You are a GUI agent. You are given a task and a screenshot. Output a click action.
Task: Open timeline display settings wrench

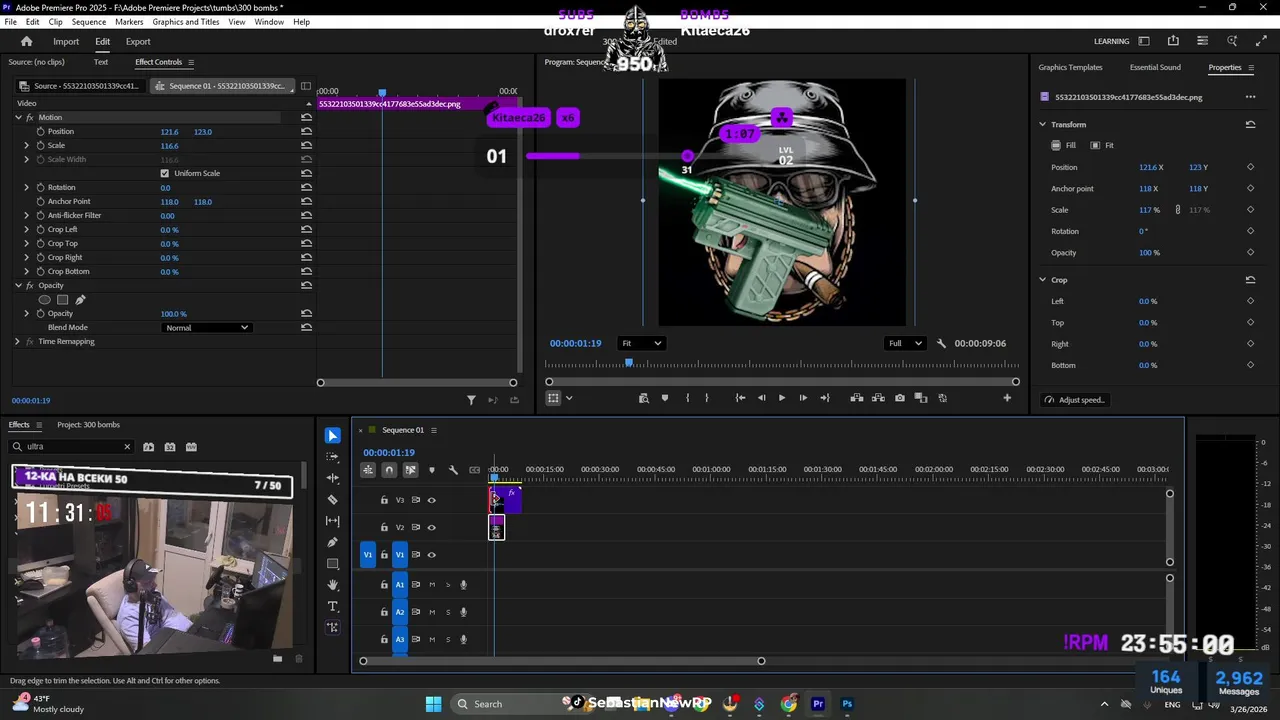click(453, 470)
